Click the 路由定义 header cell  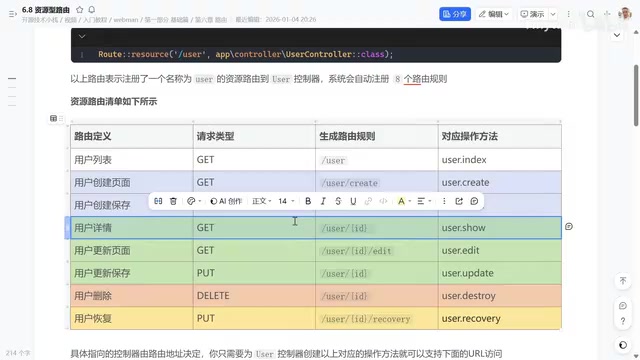pos(131,136)
